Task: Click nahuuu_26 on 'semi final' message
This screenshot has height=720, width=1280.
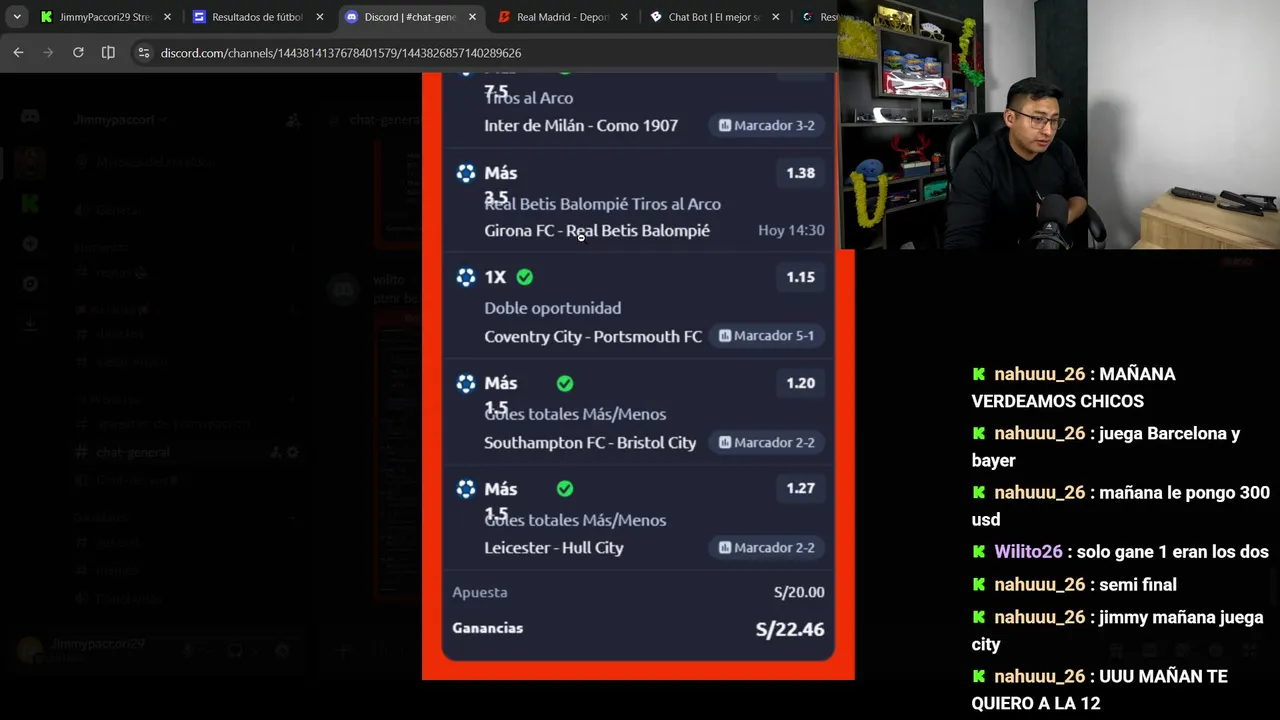Action: click(x=1039, y=585)
